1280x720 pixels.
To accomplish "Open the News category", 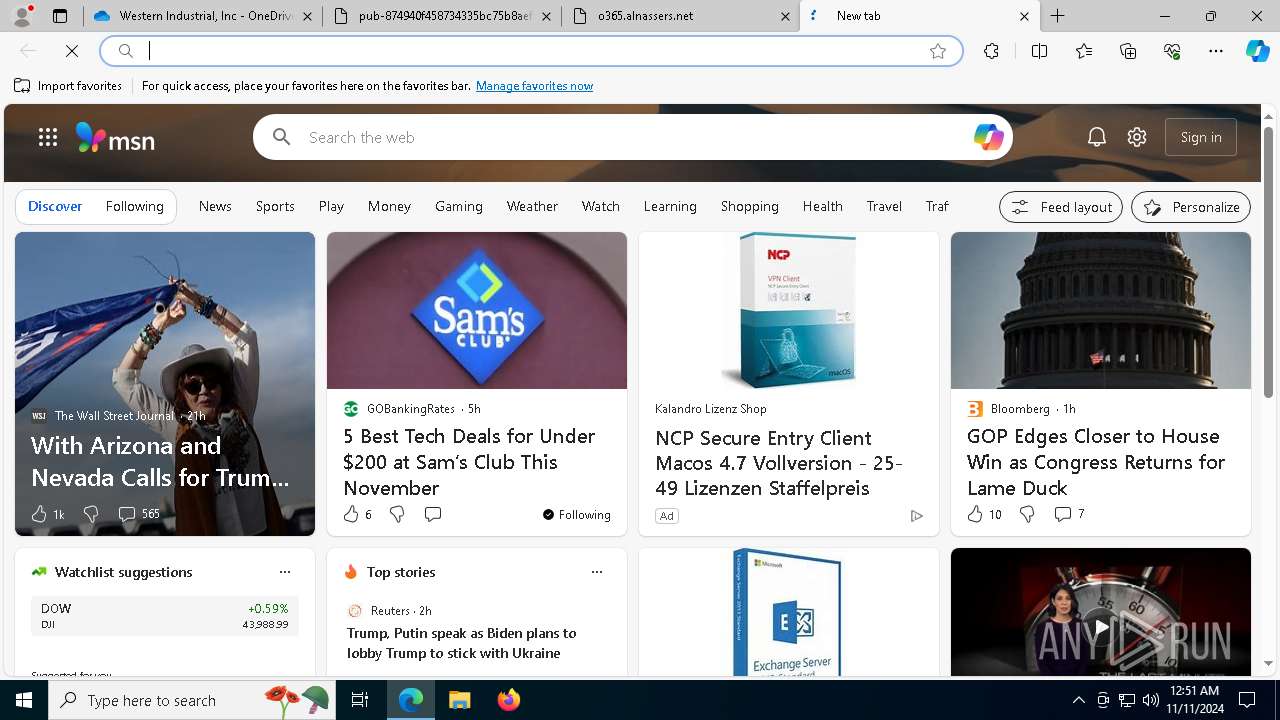I will tap(215, 206).
